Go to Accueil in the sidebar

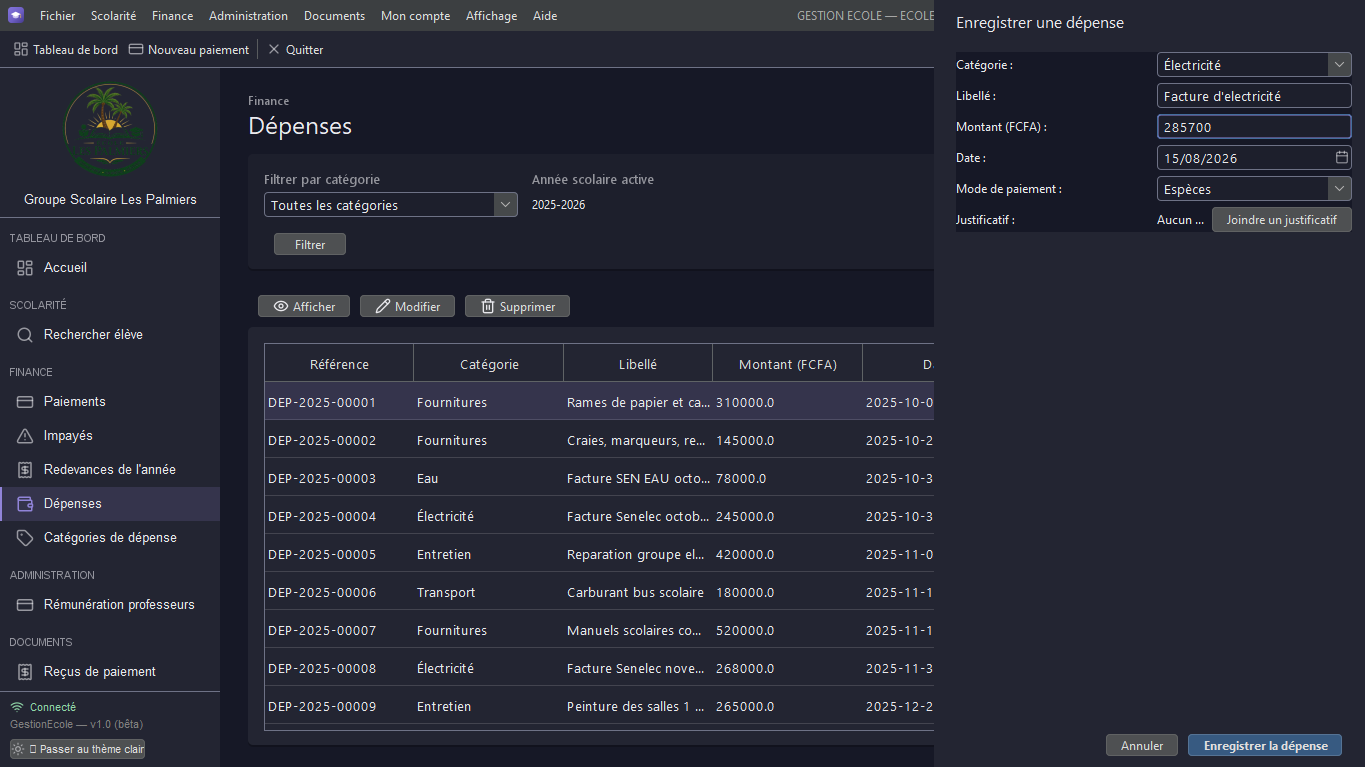pyautogui.click(x=110, y=267)
